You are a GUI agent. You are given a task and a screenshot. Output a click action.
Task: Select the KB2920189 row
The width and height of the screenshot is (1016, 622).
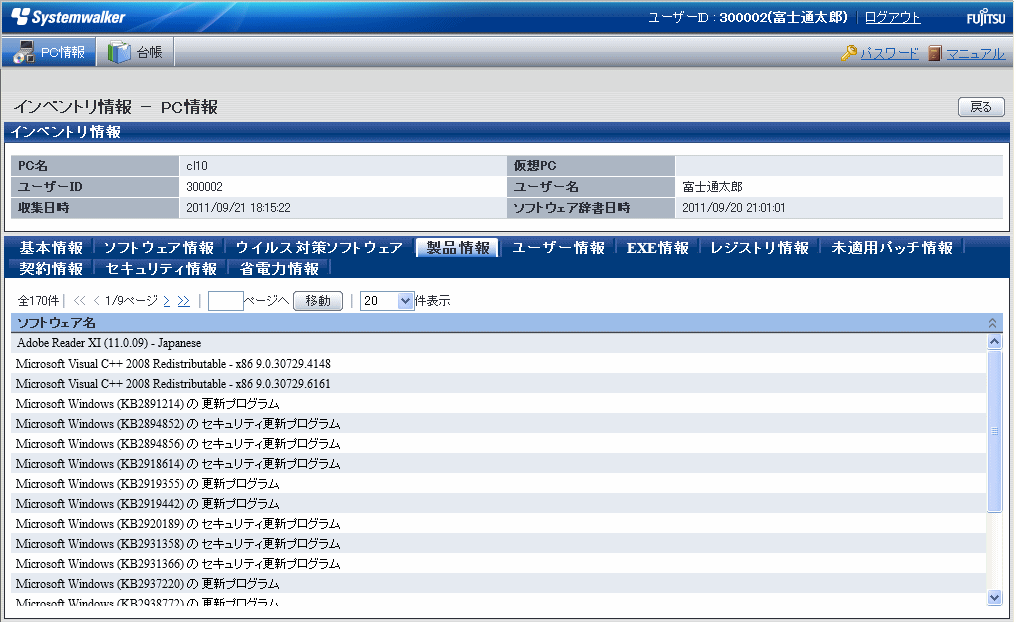499,524
